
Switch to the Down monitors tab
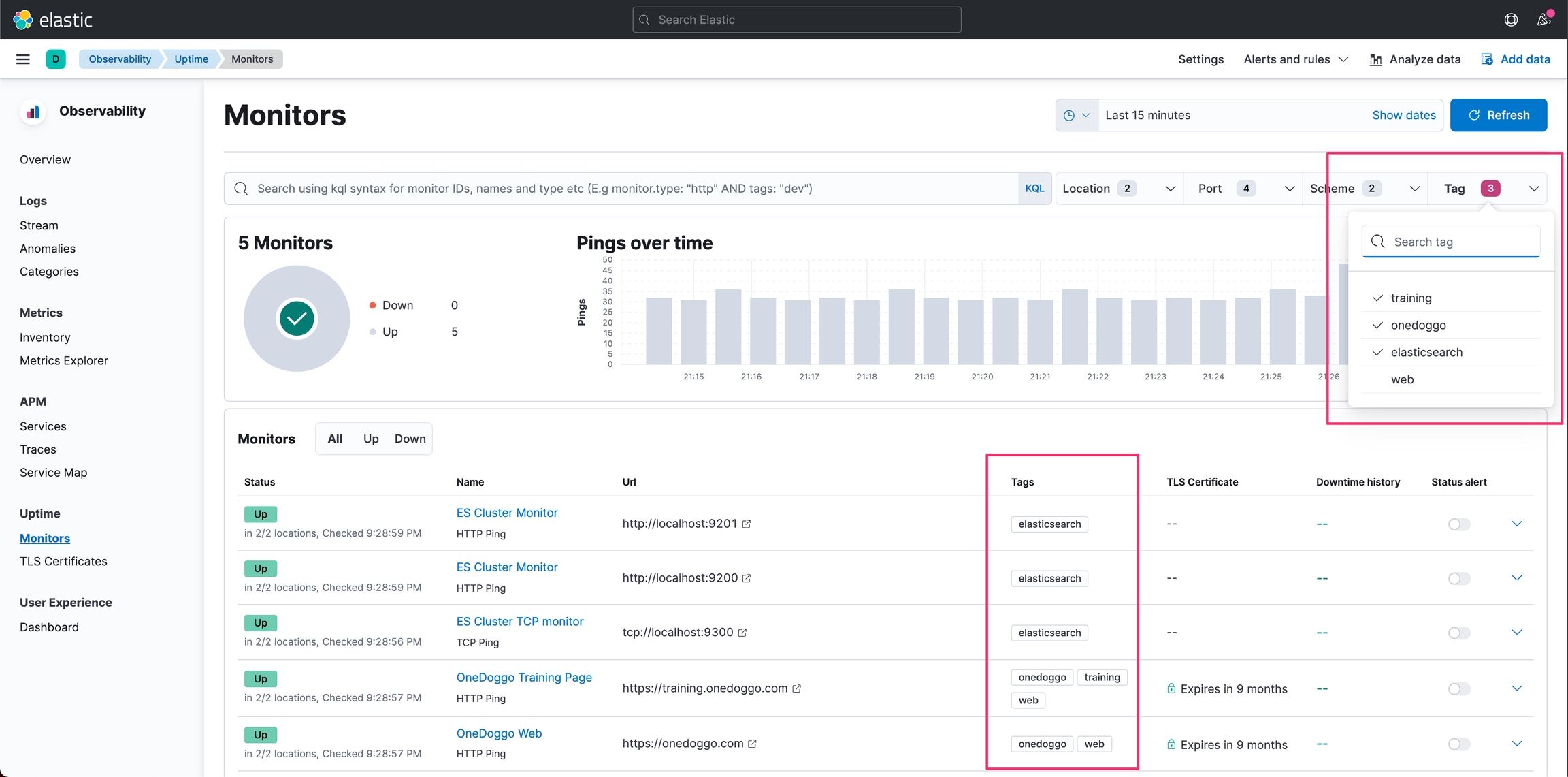[x=410, y=439]
